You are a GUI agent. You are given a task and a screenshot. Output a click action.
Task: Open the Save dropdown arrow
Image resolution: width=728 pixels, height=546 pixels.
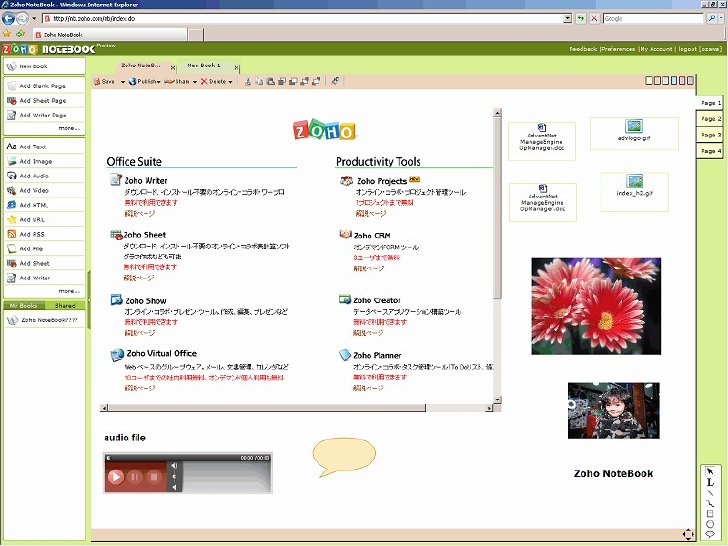click(x=123, y=82)
